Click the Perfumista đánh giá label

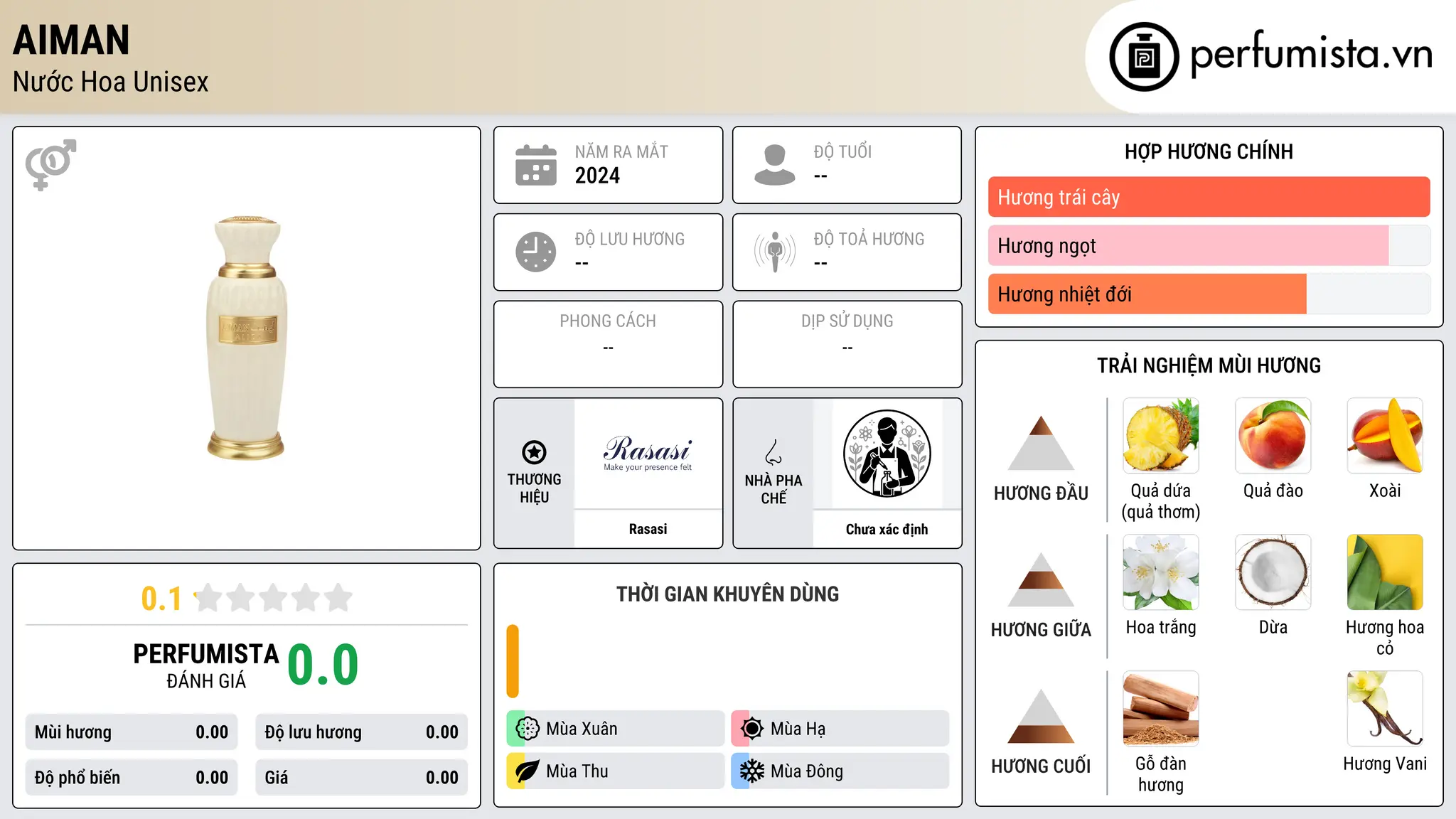point(206,665)
